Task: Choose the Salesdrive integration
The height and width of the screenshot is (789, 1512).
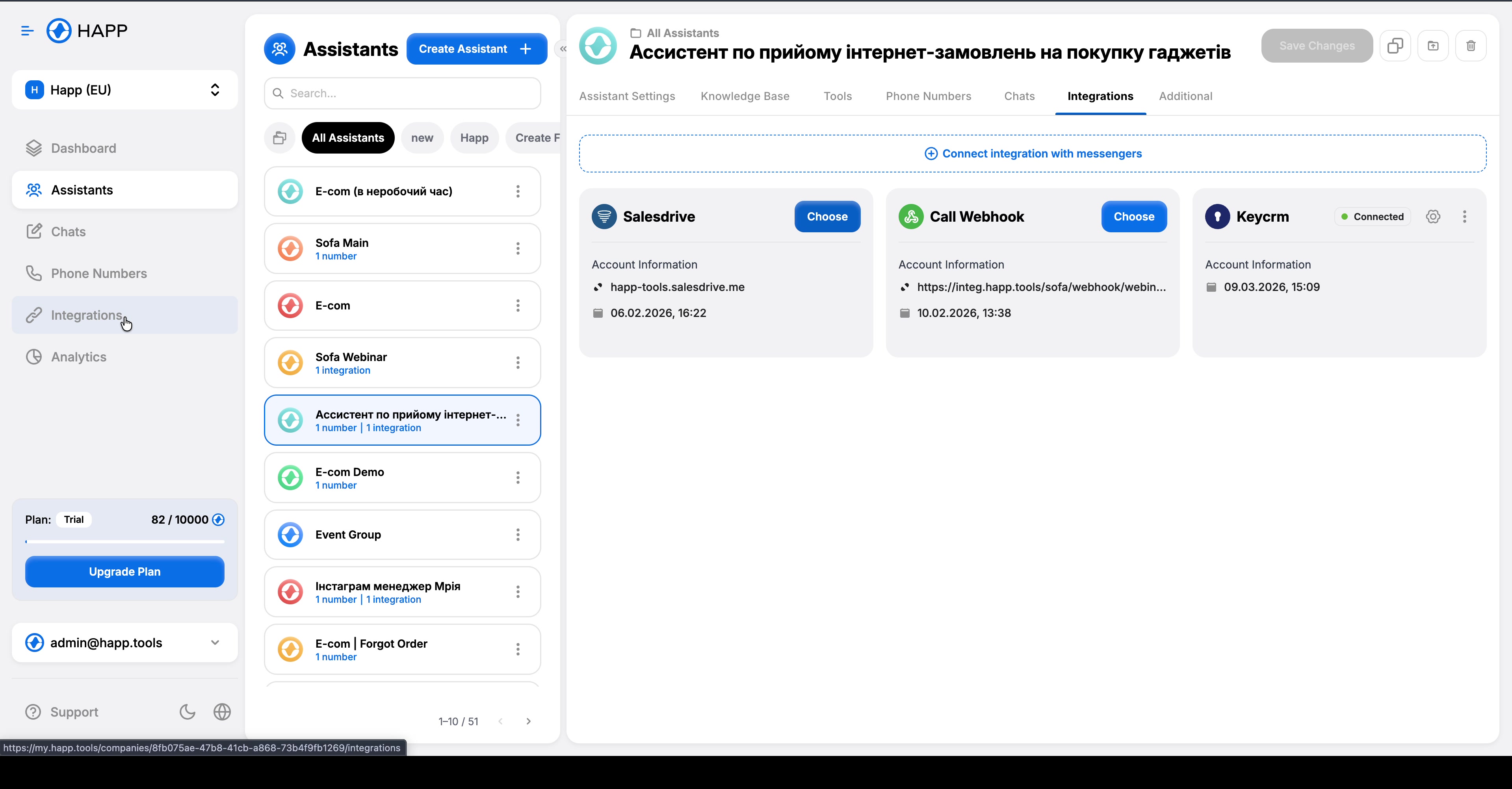Action: click(x=827, y=217)
